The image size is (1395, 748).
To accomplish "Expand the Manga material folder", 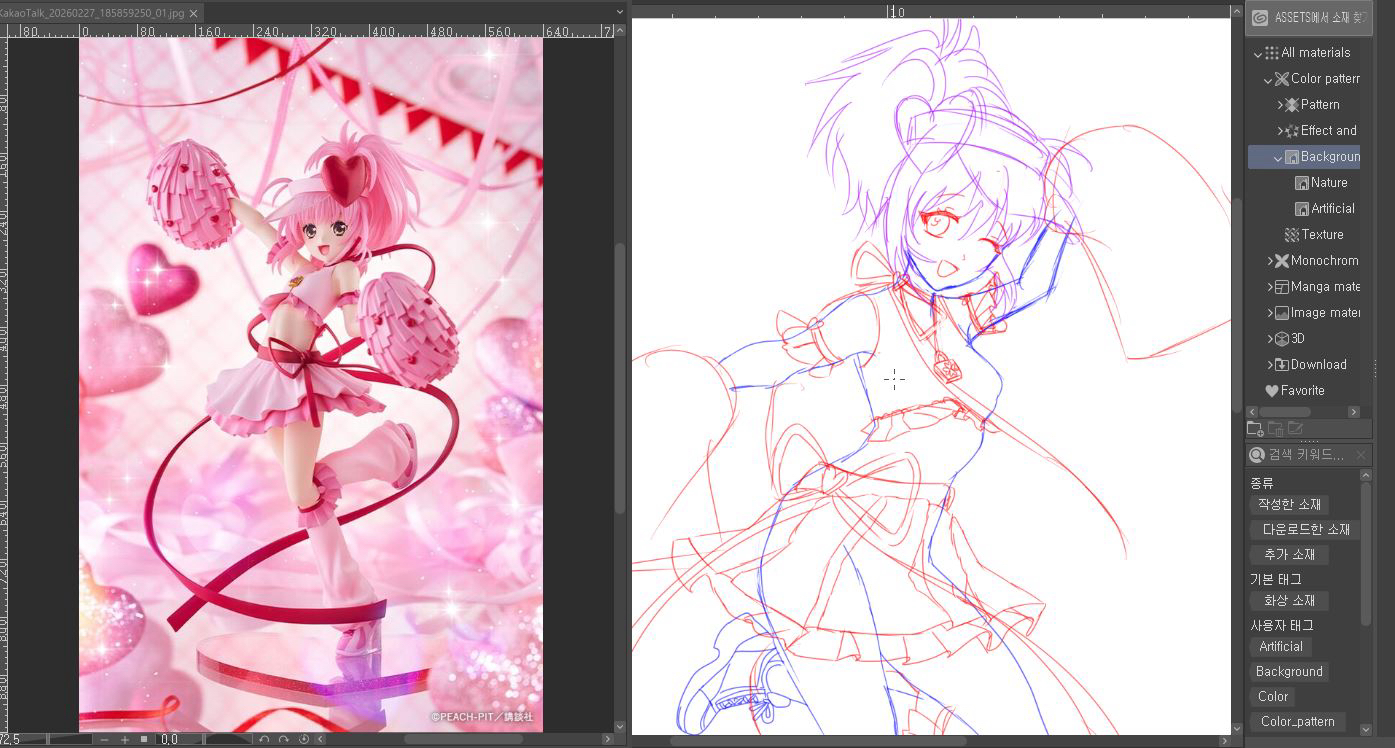I will (1270, 287).
